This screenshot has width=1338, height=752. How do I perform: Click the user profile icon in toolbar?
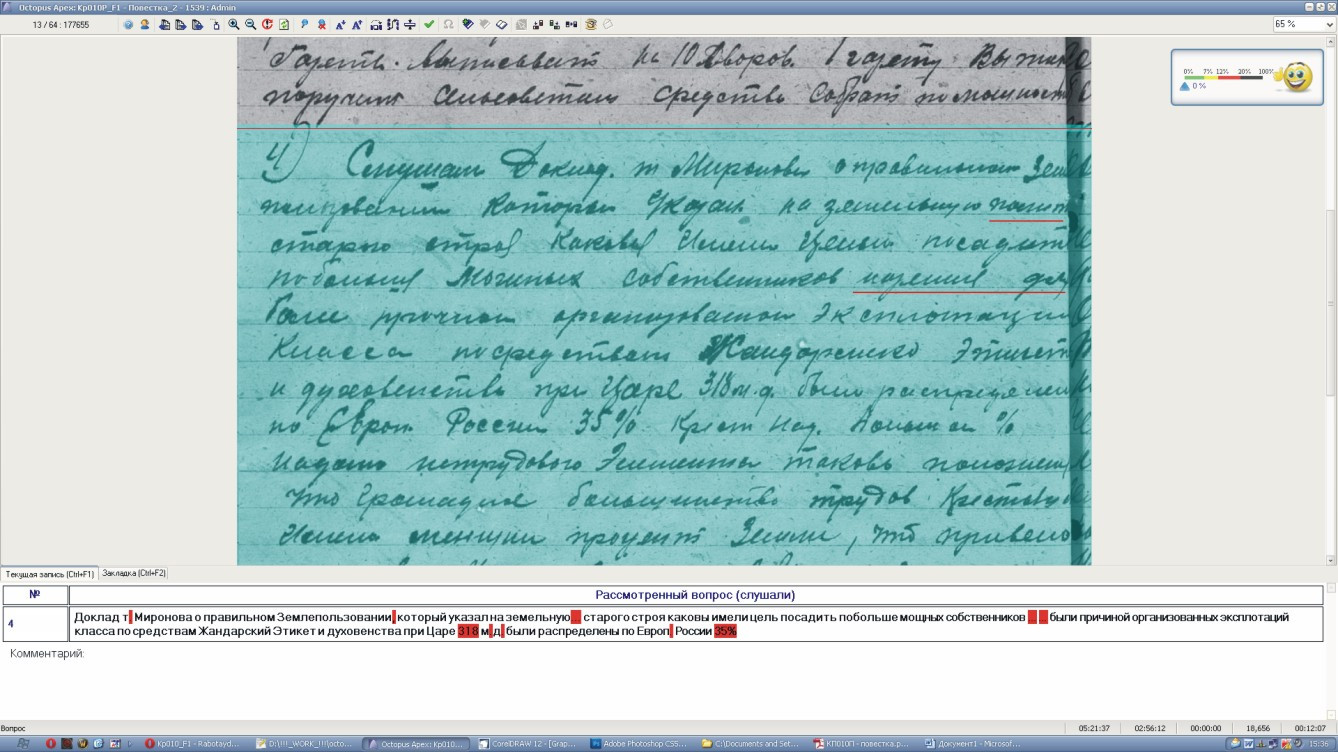tap(145, 24)
